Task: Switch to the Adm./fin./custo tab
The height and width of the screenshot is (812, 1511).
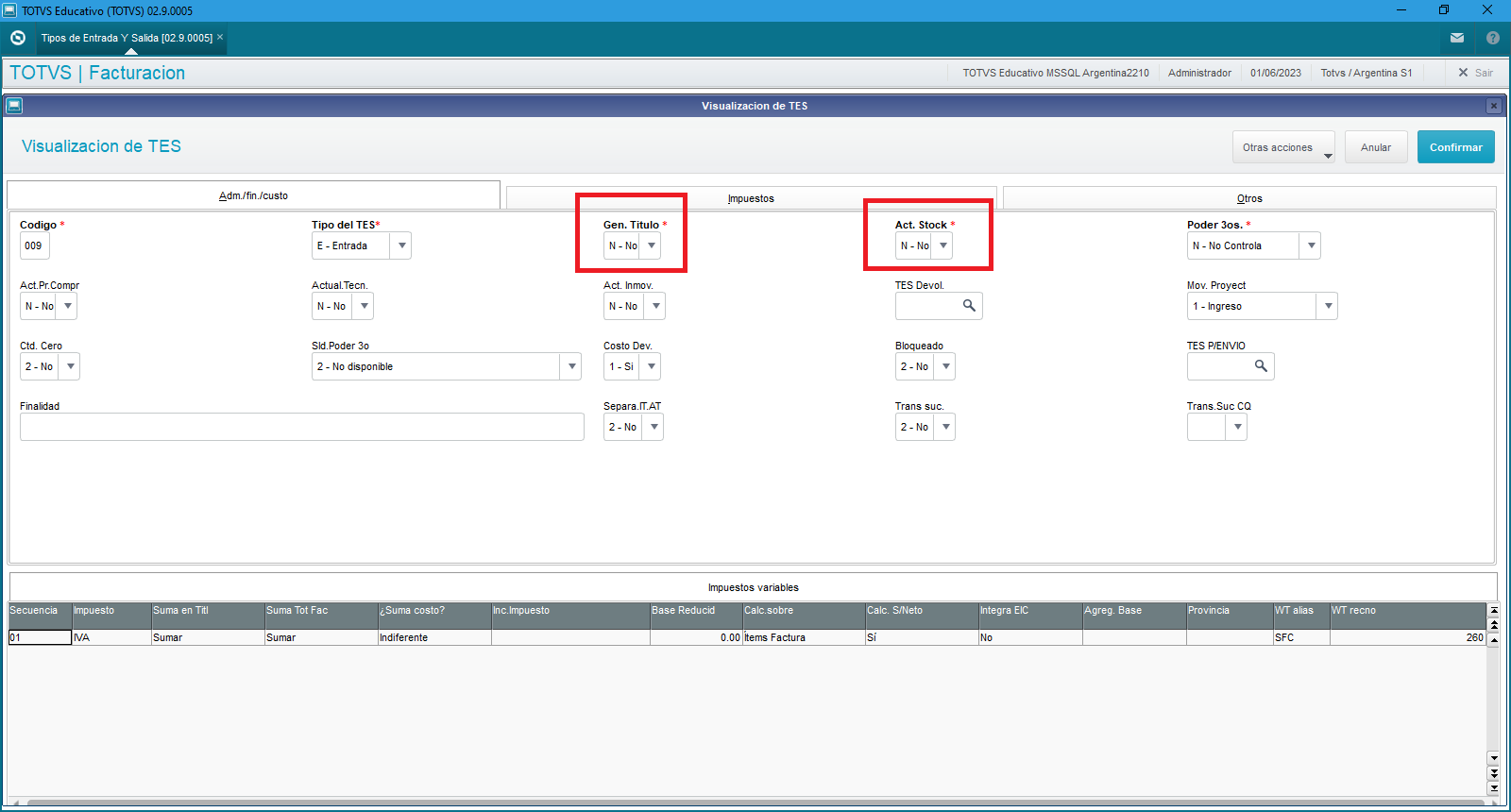Action: [253, 195]
